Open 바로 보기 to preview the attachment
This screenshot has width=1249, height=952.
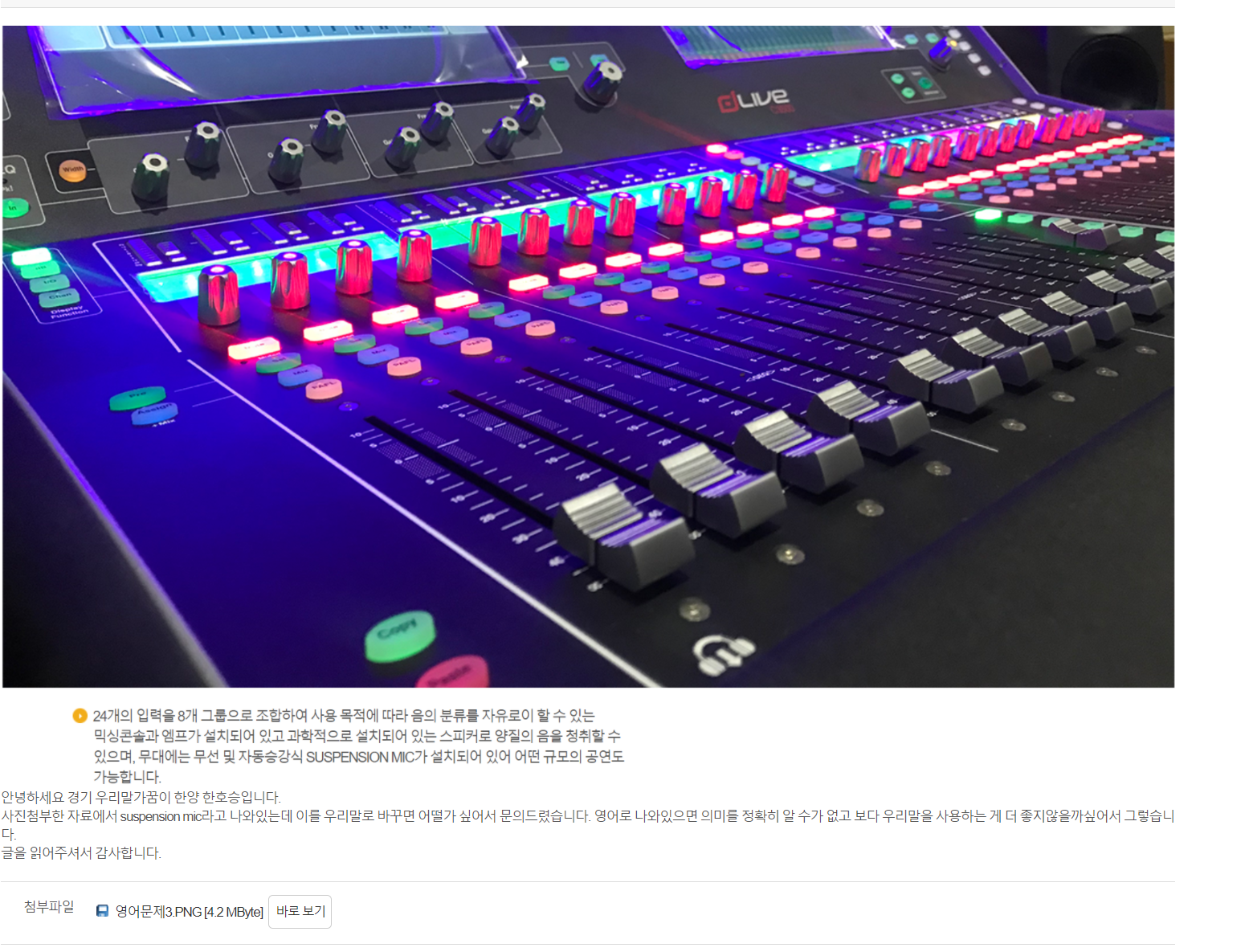(x=300, y=911)
